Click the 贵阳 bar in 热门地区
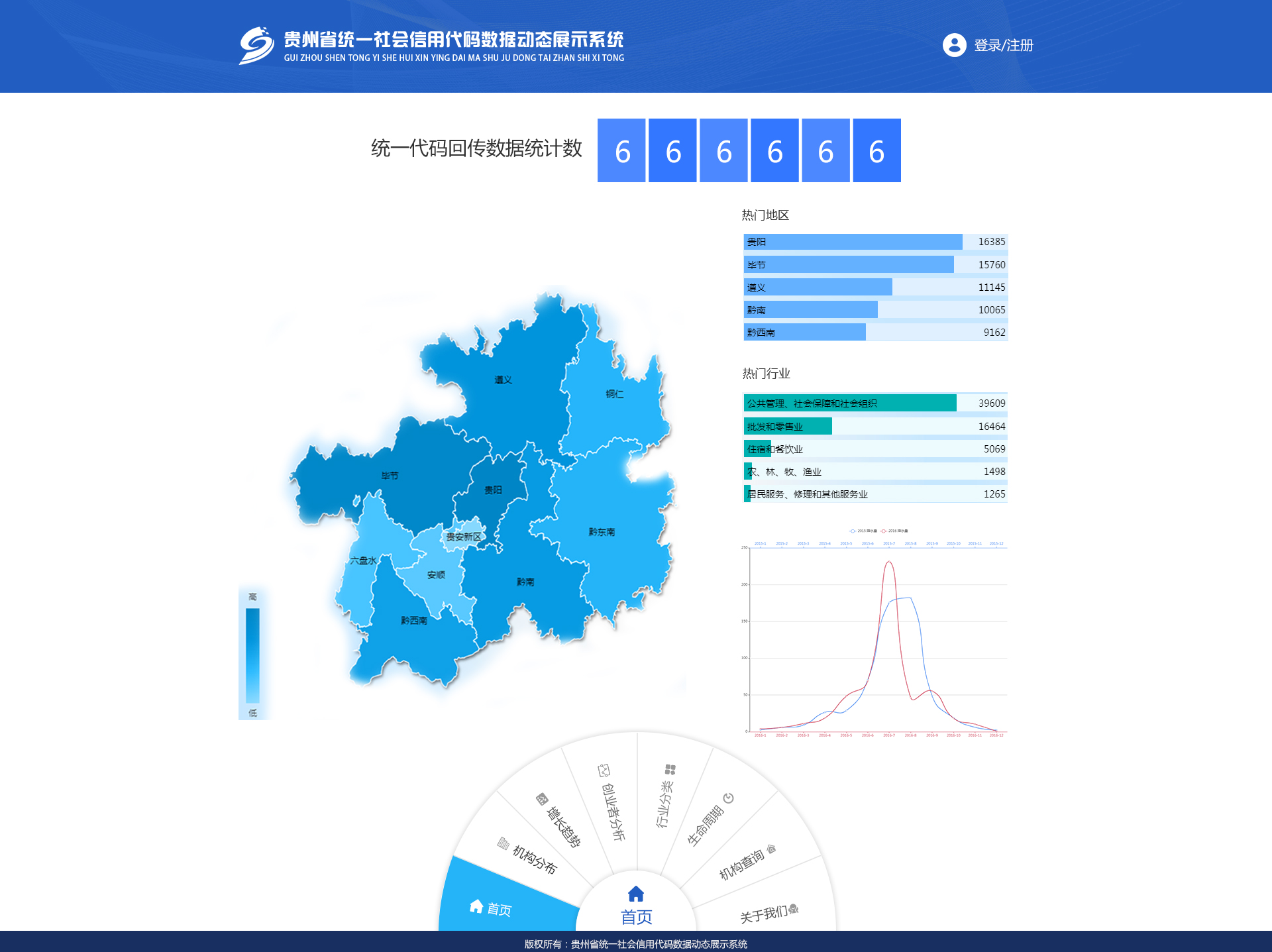 (853, 242)
